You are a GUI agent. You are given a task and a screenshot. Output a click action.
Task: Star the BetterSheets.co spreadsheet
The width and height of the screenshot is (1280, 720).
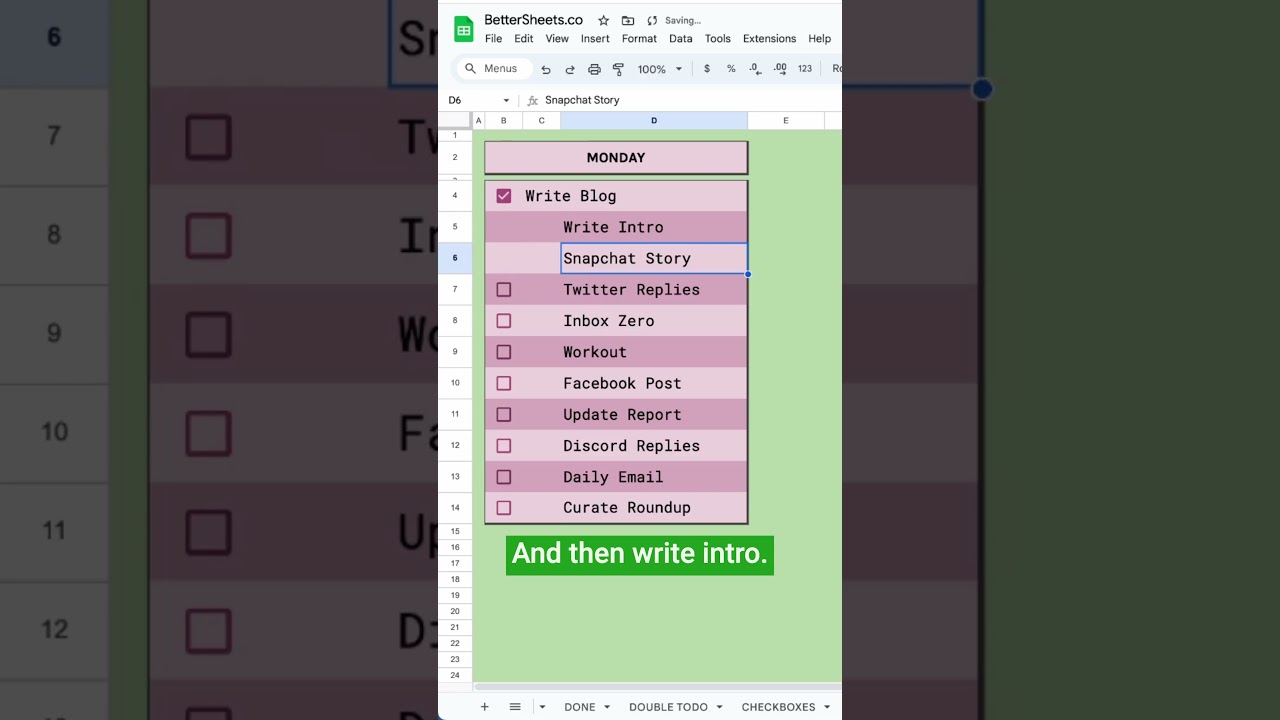click(x=603, y=20)
